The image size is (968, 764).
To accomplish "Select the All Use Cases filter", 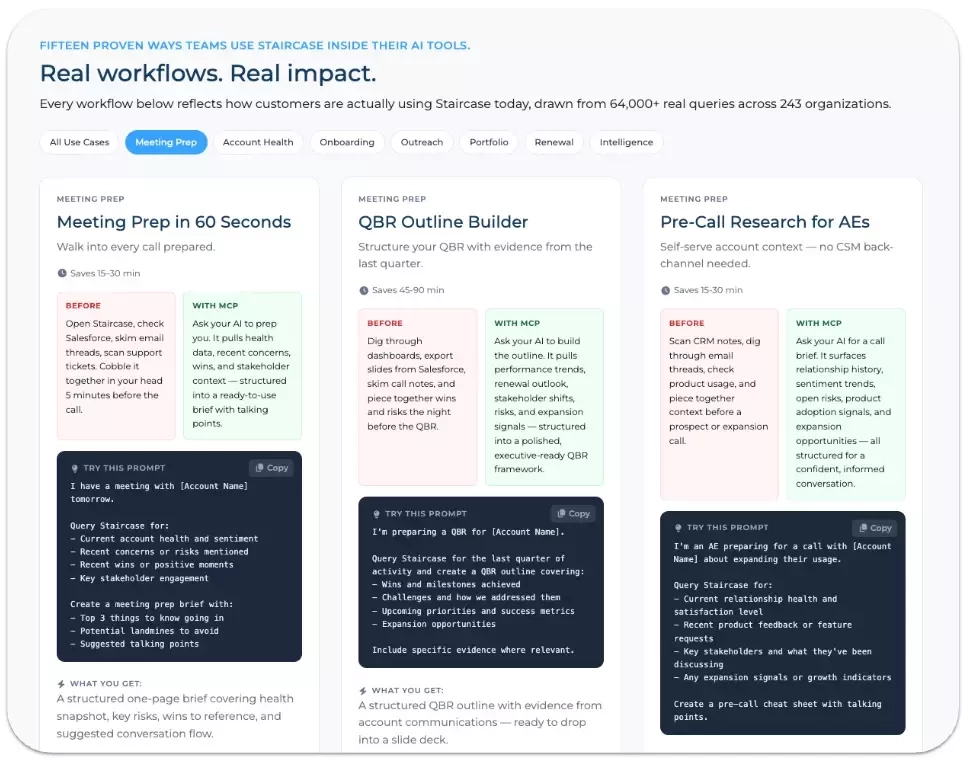I will pyautogui.click(x=79, y=142).
